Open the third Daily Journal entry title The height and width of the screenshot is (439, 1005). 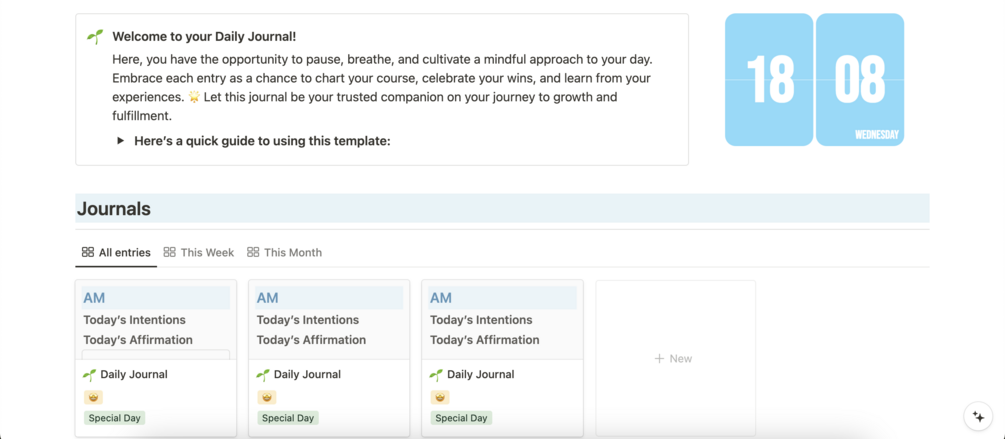[x=481, y=375]
